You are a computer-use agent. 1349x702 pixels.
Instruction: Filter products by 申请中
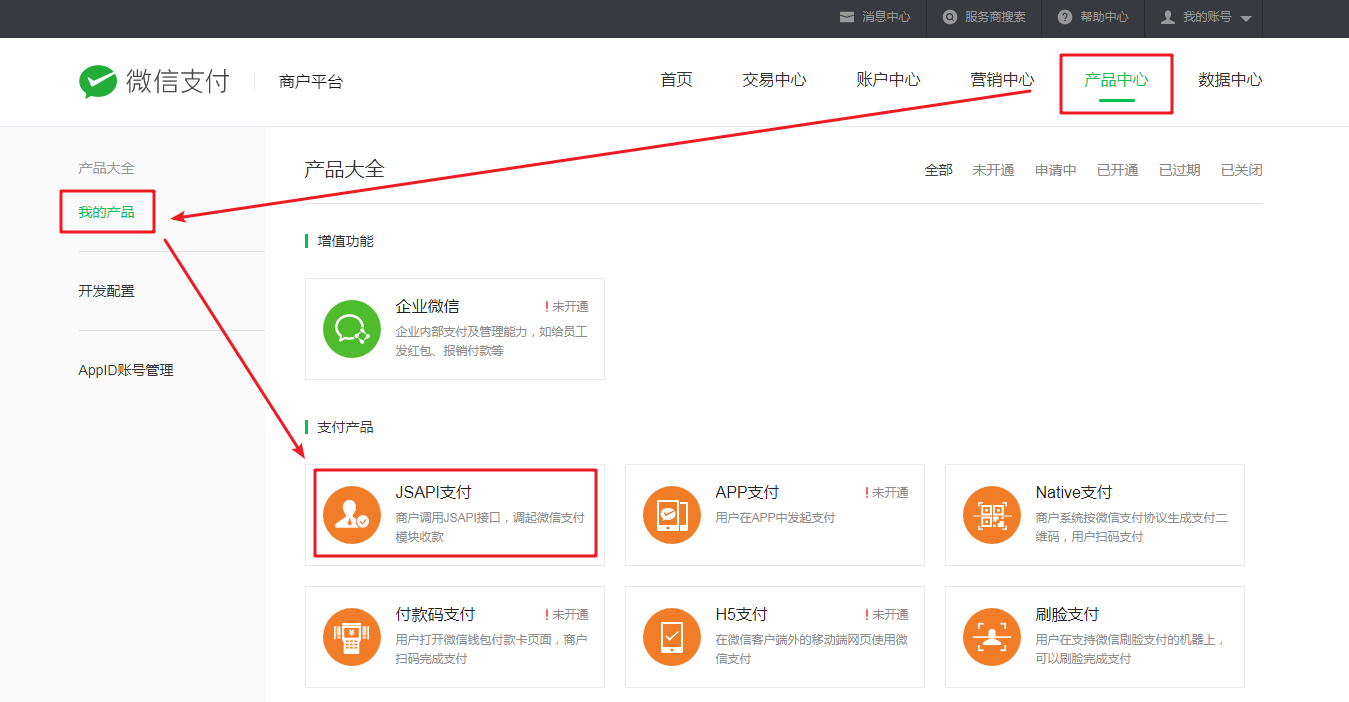pos(1056,170)
